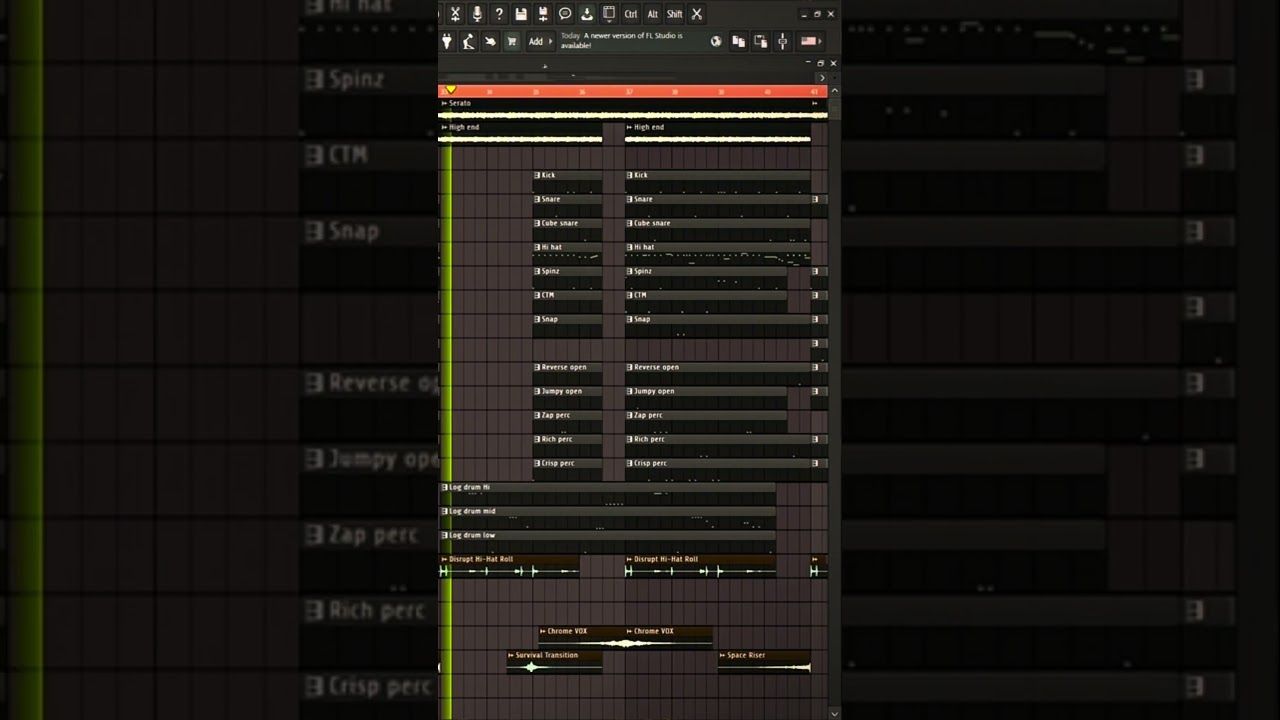Click the down arrow at the scrollbar bottom

tap(834, 714)
